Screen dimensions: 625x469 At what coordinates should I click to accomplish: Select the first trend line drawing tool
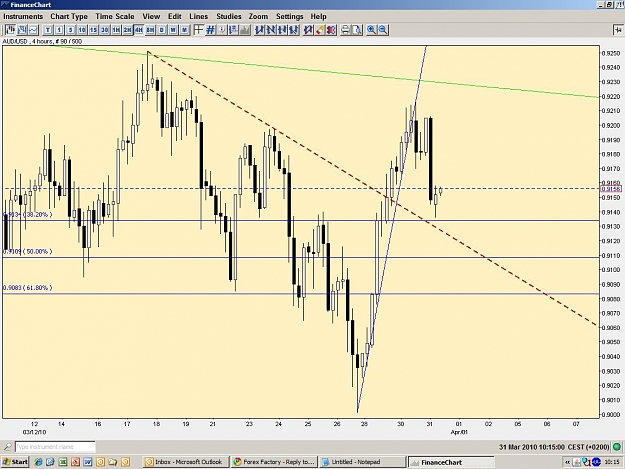click(x=259, y=30)
